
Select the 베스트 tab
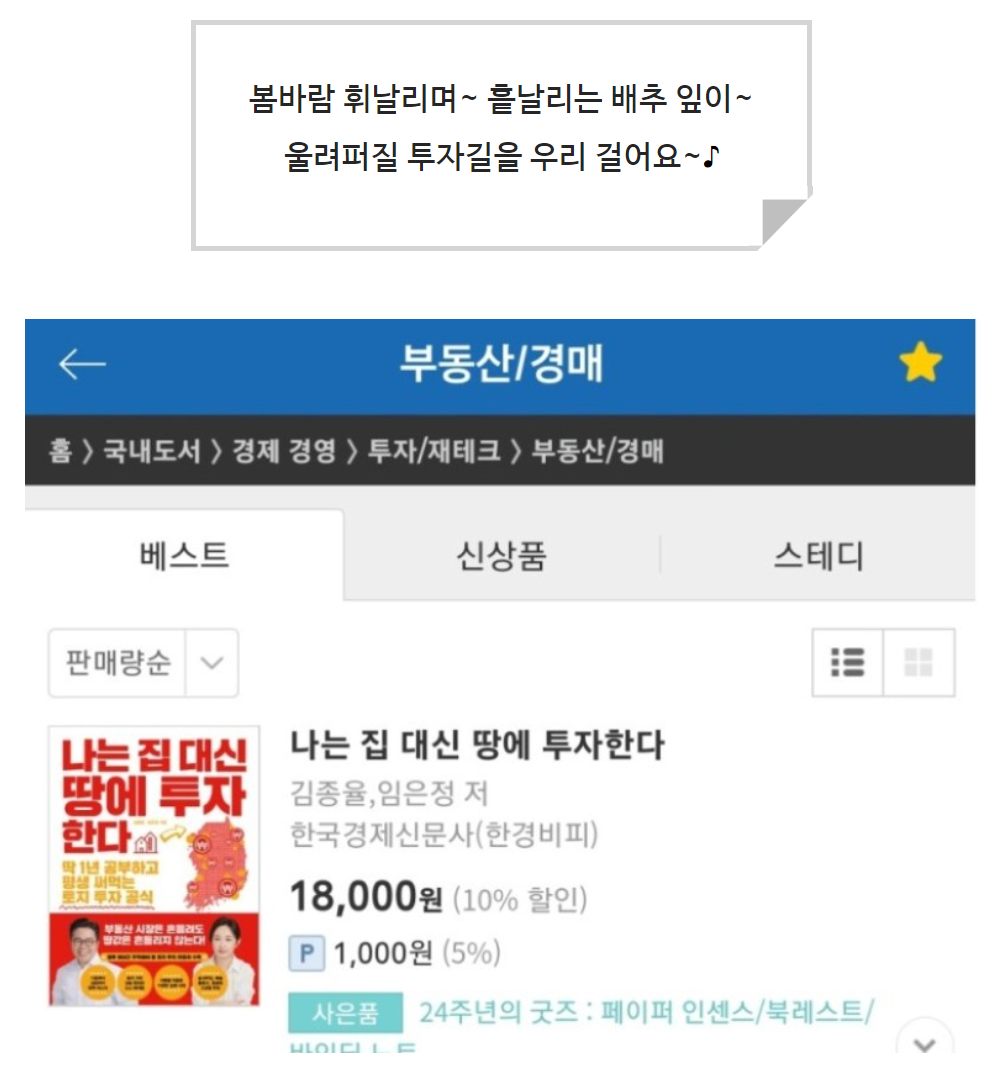click(x=184, y=556)
